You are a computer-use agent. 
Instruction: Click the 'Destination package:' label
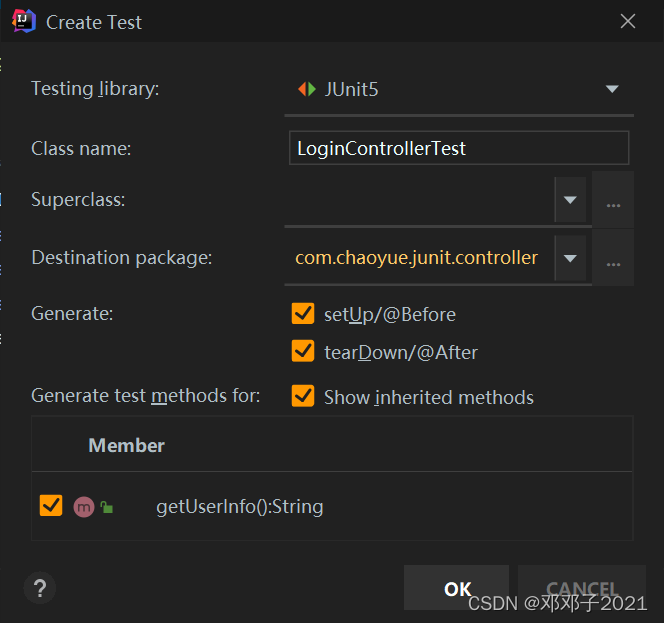click(x=122, y=258)
